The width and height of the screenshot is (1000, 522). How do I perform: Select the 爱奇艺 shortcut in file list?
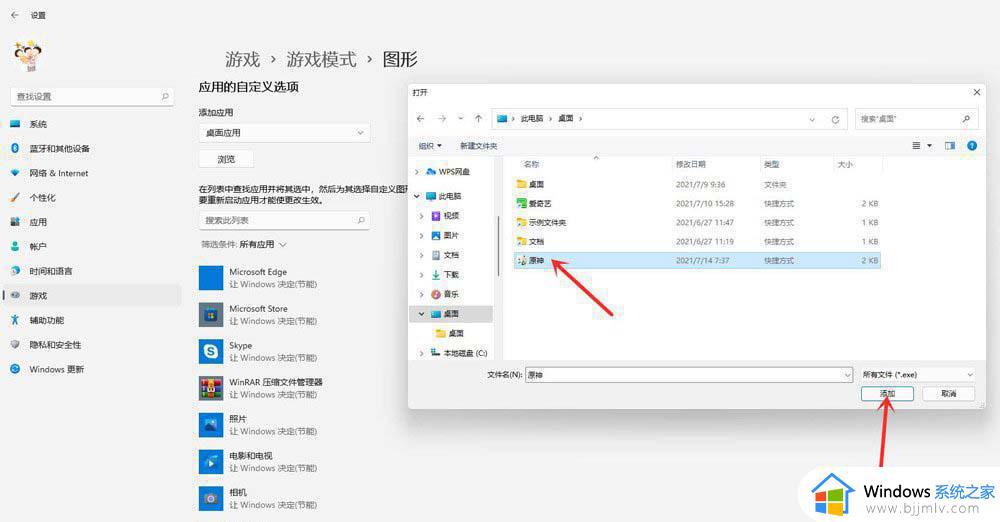pyautogui.click(x=698, y=204)
